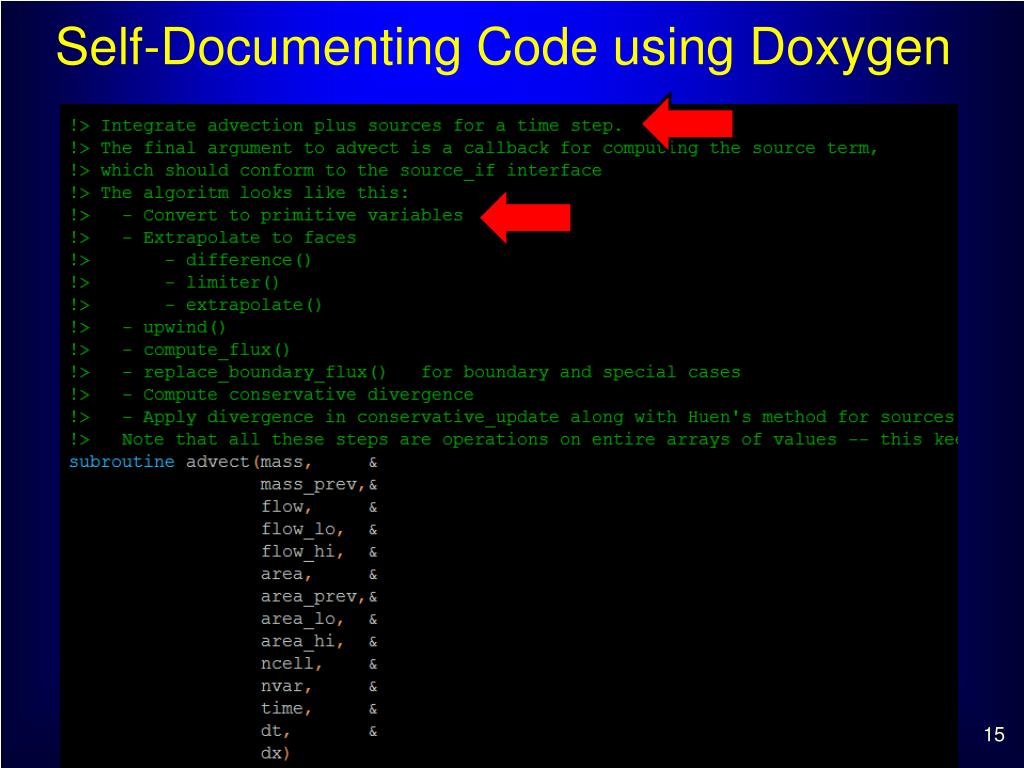
Task: Select the 'time,' argument
Action: pyautogui.click(x=286, y=709)
